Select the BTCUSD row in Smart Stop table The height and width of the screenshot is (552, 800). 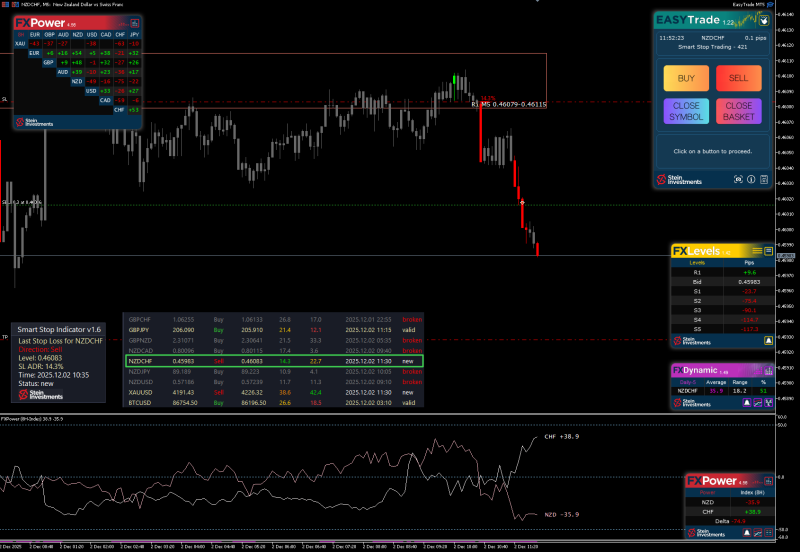(x=274, y=403)
